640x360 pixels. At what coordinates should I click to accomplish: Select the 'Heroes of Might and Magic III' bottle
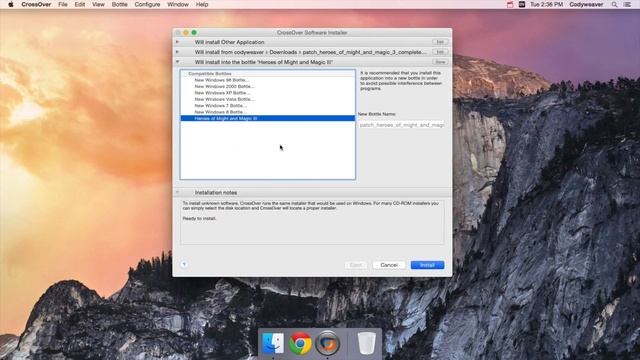tap(268, 118)
